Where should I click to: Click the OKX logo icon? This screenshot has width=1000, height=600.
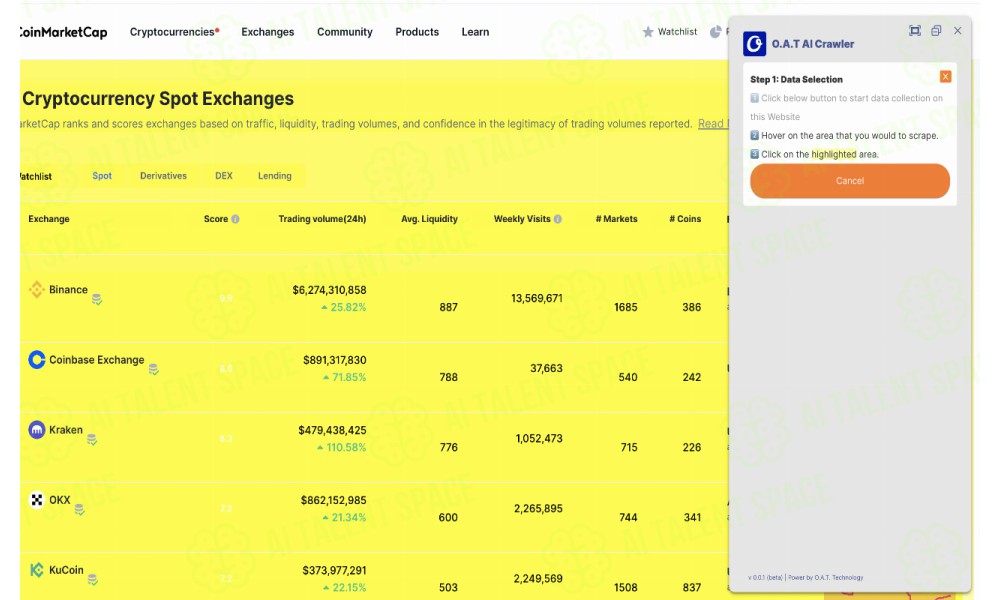(37, 500)
